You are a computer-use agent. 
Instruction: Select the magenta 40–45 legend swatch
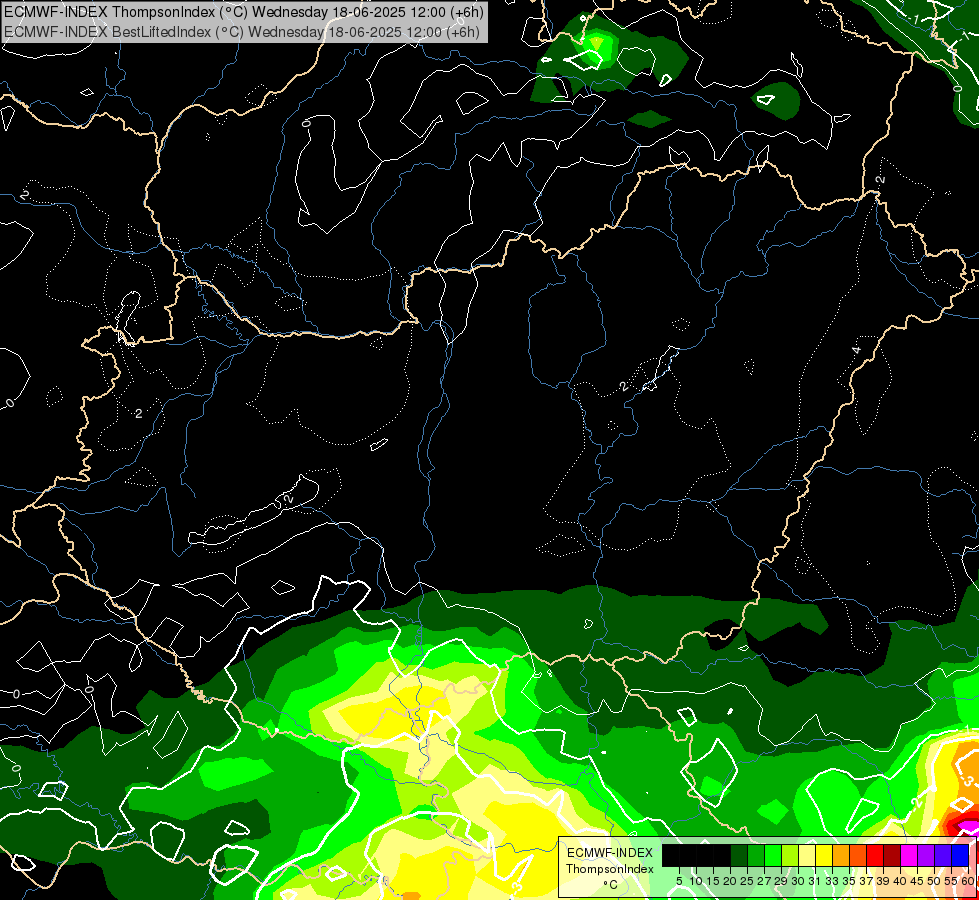tap(909, 855)
